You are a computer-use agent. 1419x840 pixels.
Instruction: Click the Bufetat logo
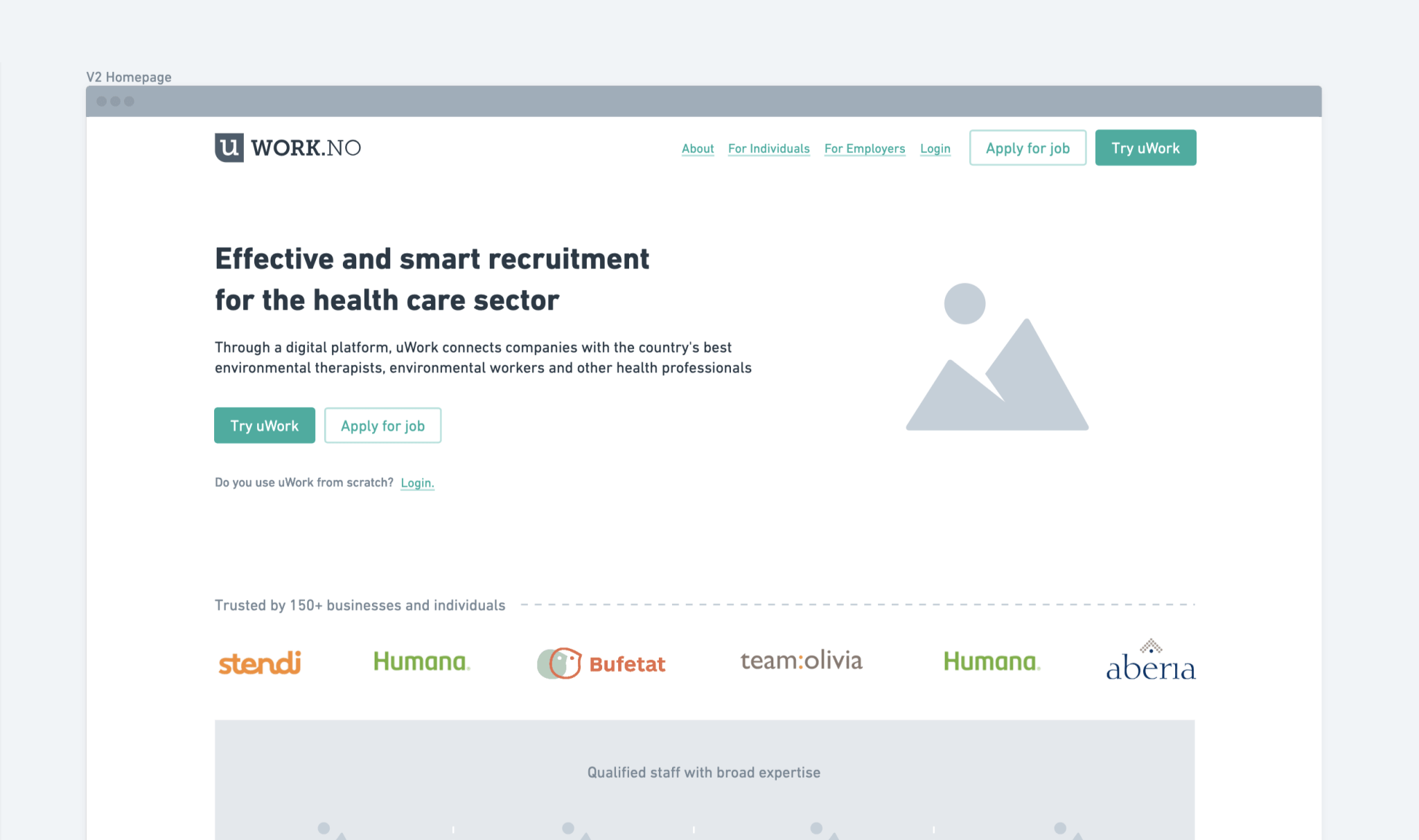point(601,663)
